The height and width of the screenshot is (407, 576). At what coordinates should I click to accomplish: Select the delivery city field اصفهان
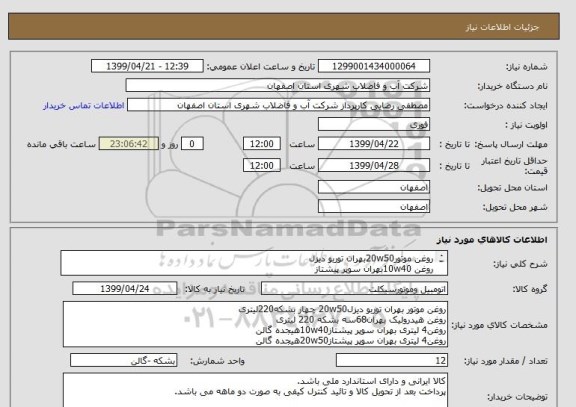pyautogui.click(x=374, y=206)
